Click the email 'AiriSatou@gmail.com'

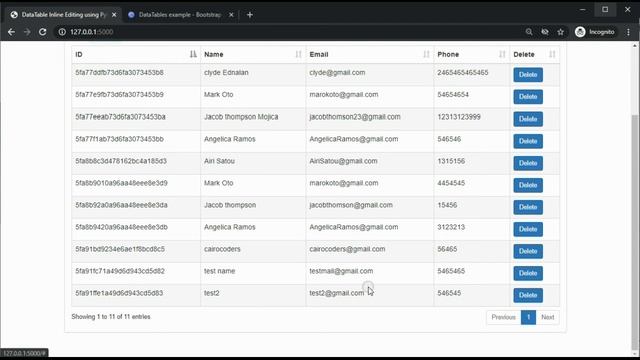coord(343,161)
